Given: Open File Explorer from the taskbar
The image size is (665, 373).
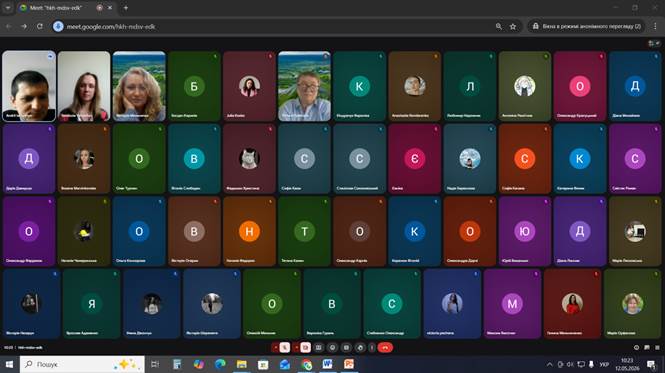Looking at the screenshot, I should [242, 364].
